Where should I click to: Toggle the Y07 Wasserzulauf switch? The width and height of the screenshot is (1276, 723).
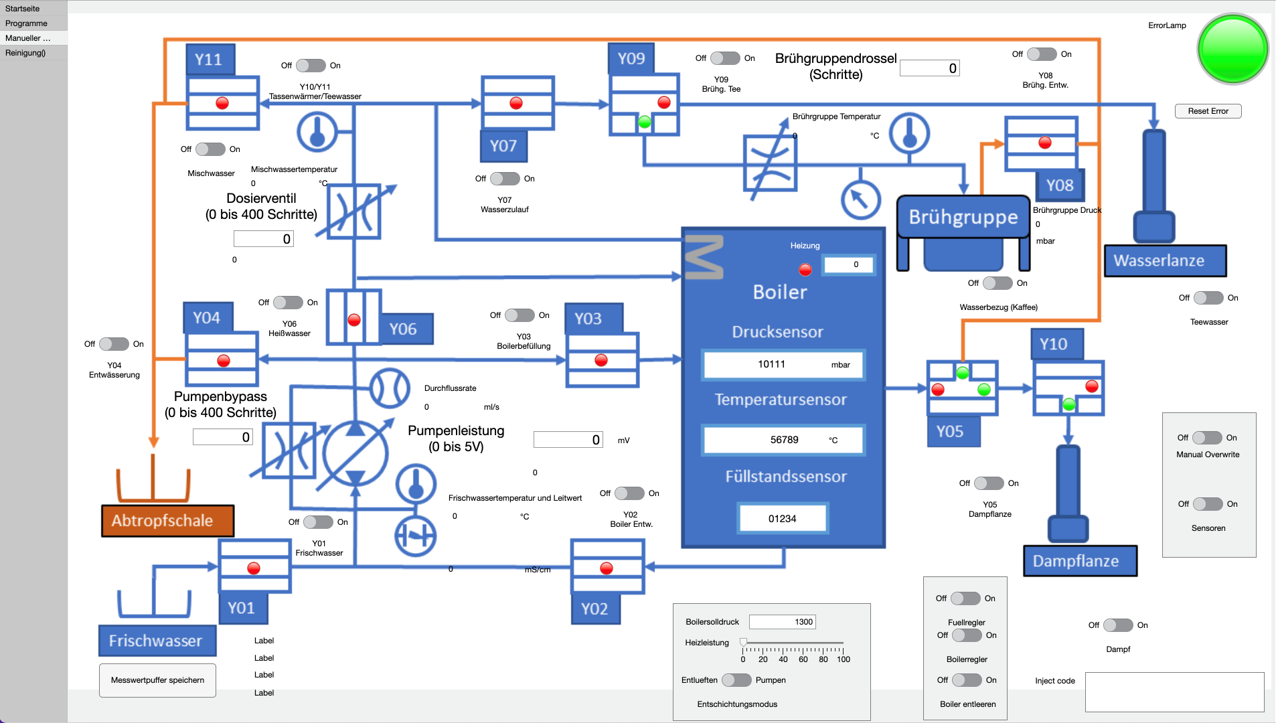(x=505, y=179)
